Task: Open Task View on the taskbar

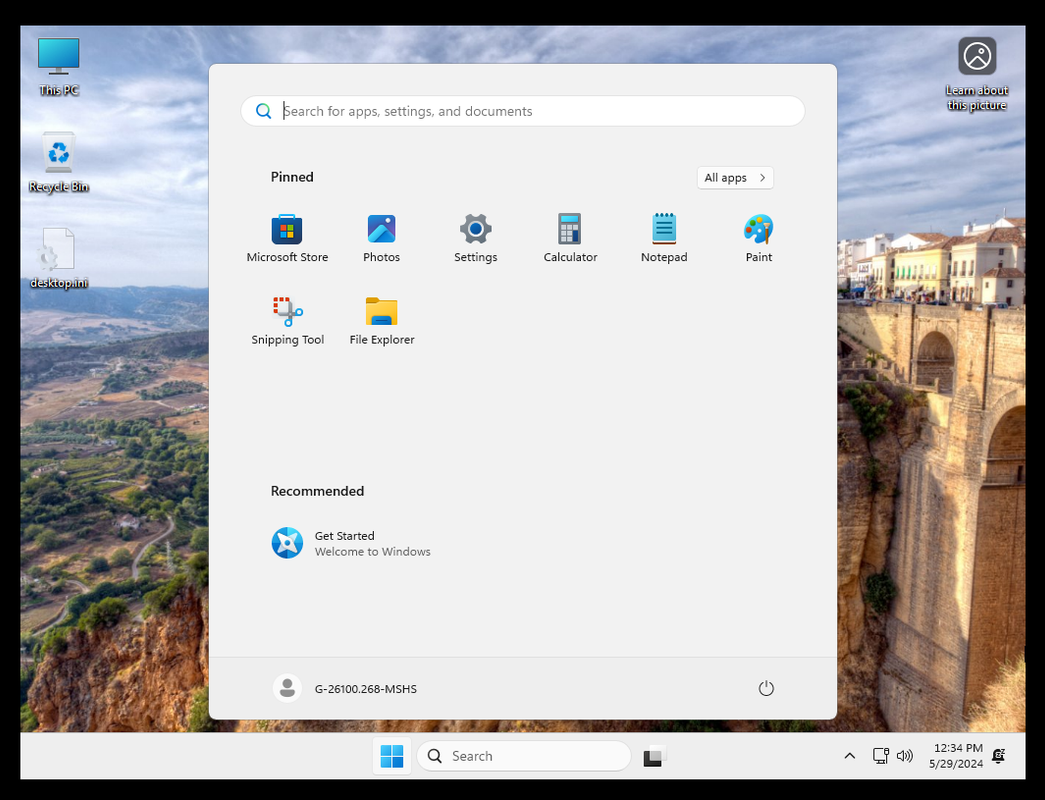Action: [654, 756]
